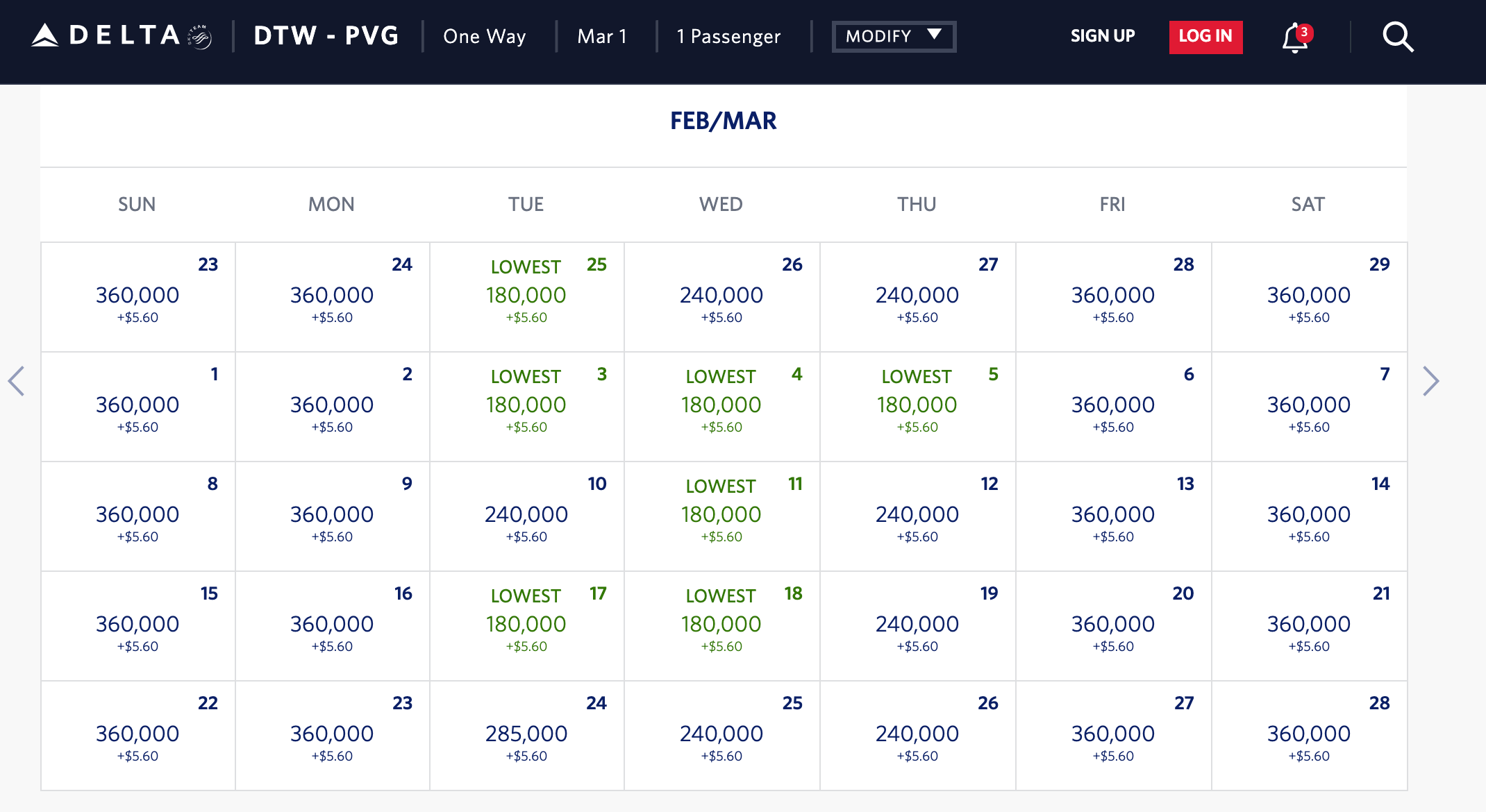This screenshot has height=812, width=1486.
Task: Open the notifications bell
Action: pyautogui.click(x=1295, y=37)
